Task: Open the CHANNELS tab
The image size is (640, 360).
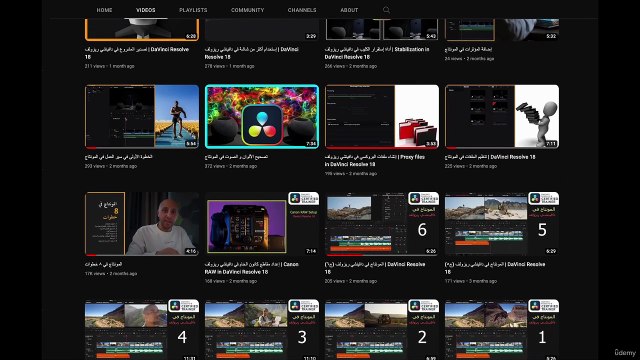Action: (x=302, y=10)
